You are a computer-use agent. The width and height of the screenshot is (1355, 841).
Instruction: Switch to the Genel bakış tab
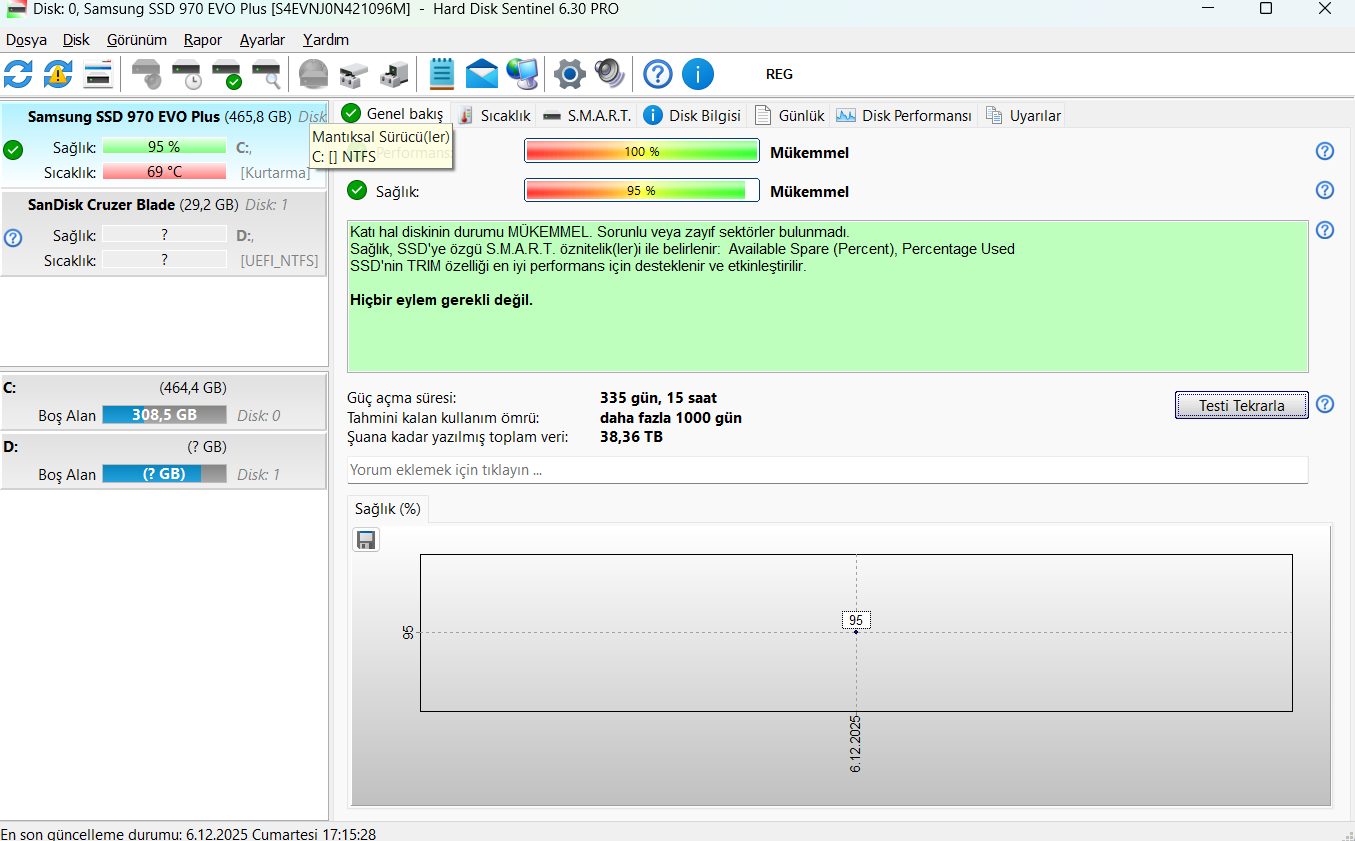point(393,113)
